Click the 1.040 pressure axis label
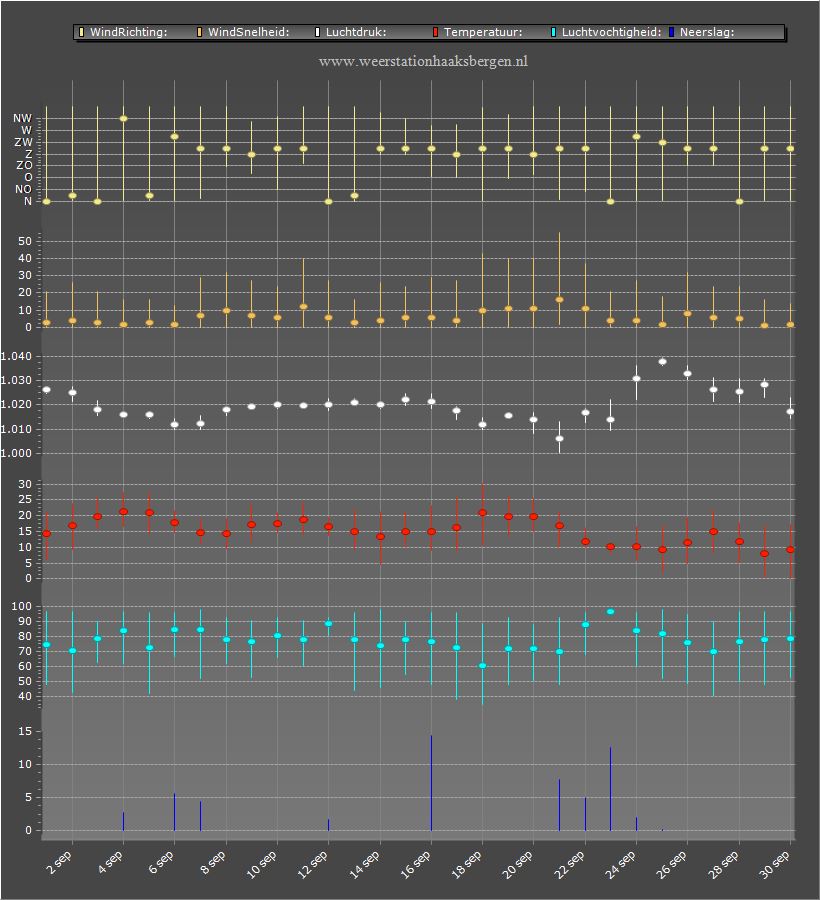 pos(16,356)
